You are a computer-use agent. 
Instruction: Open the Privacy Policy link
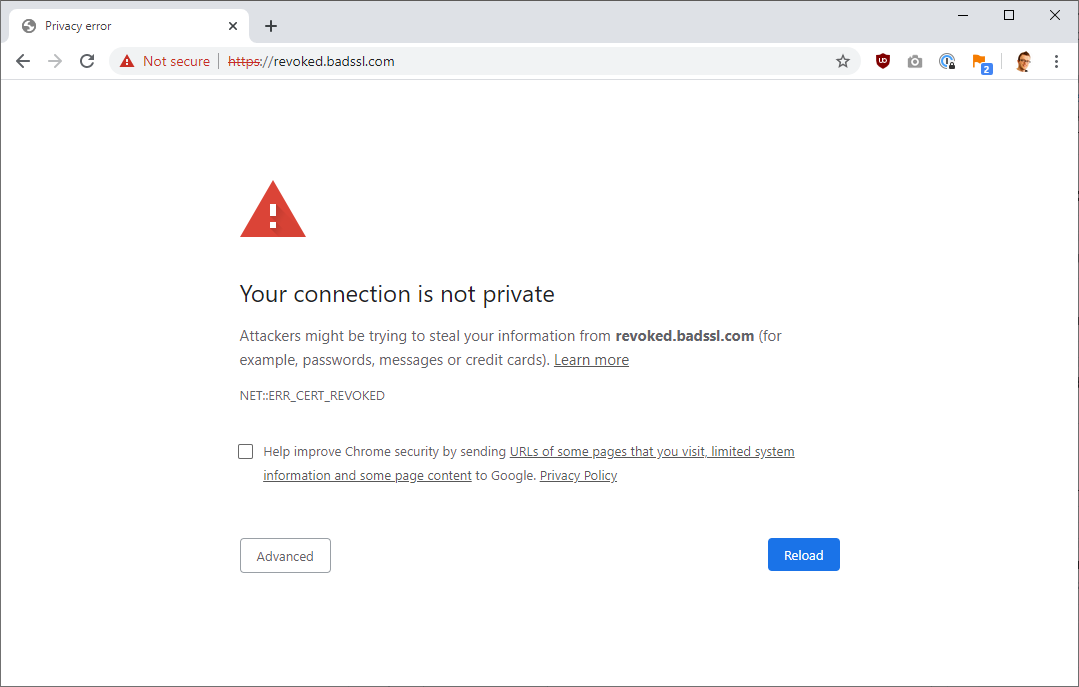(578, 476)
